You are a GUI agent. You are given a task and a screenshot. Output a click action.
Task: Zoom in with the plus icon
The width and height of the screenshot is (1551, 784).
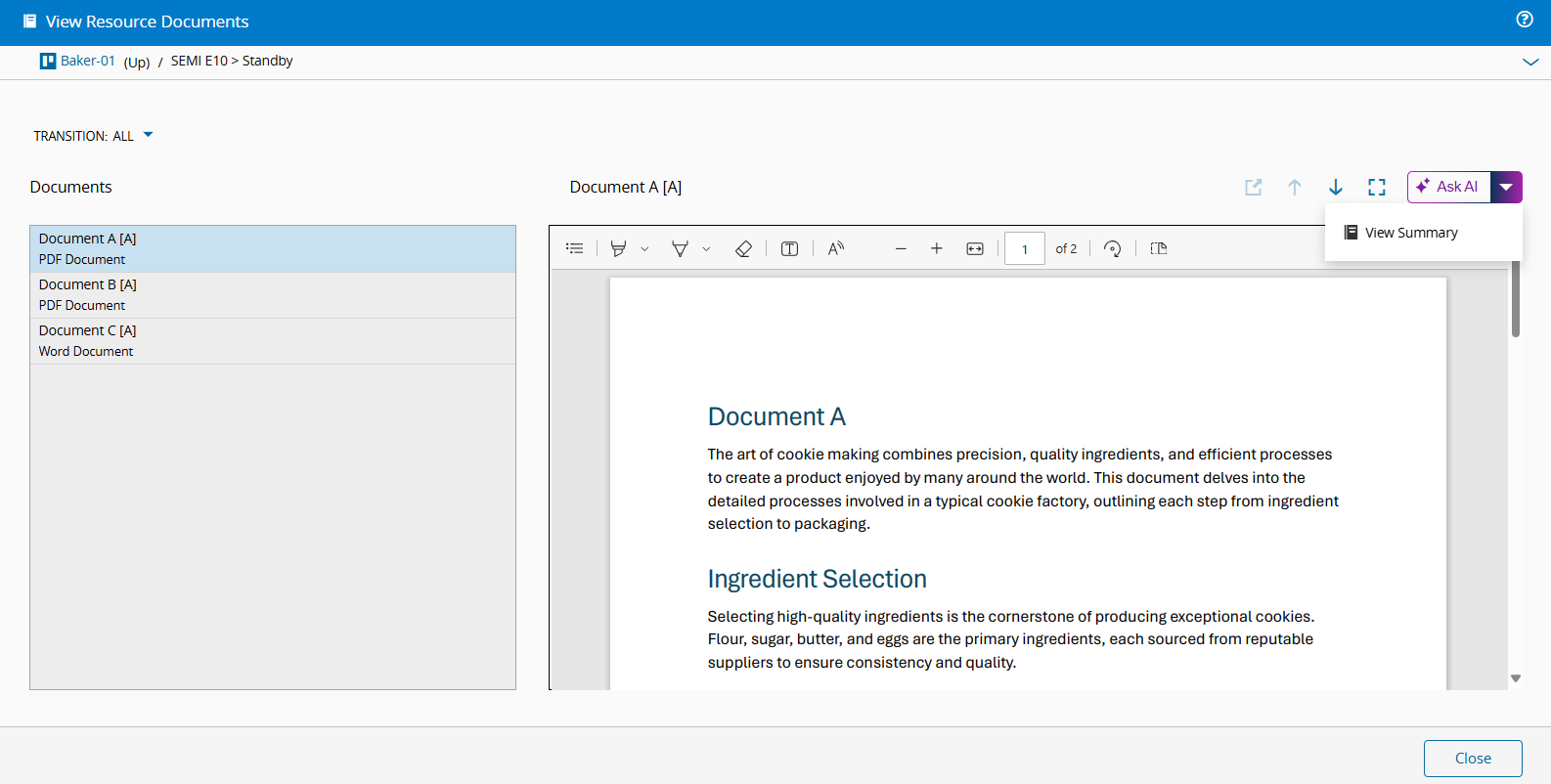click(937, 249)
